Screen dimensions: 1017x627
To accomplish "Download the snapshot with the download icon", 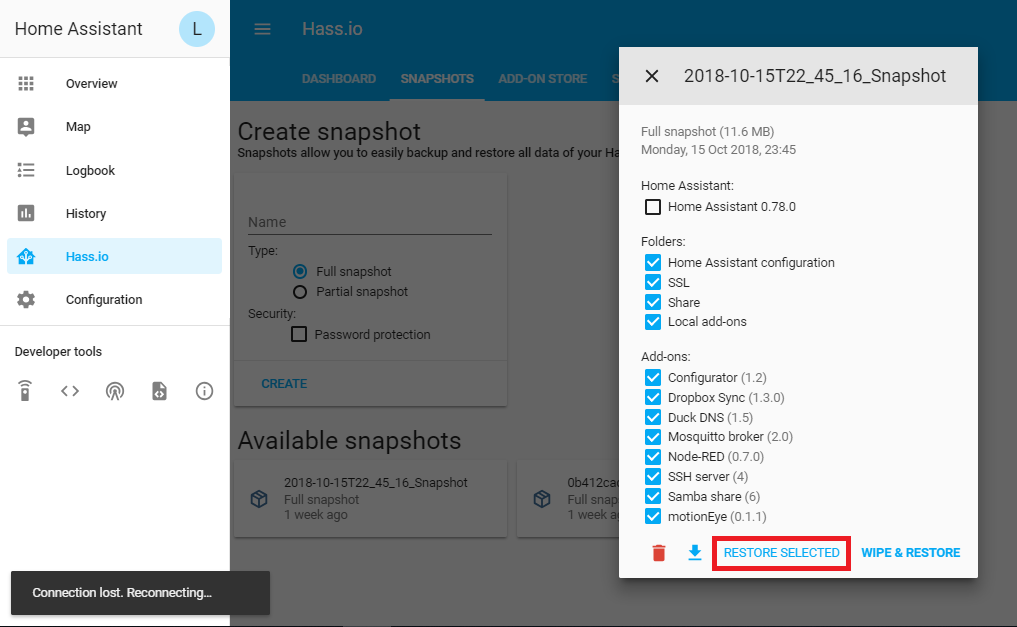I will tap(695, 552).
